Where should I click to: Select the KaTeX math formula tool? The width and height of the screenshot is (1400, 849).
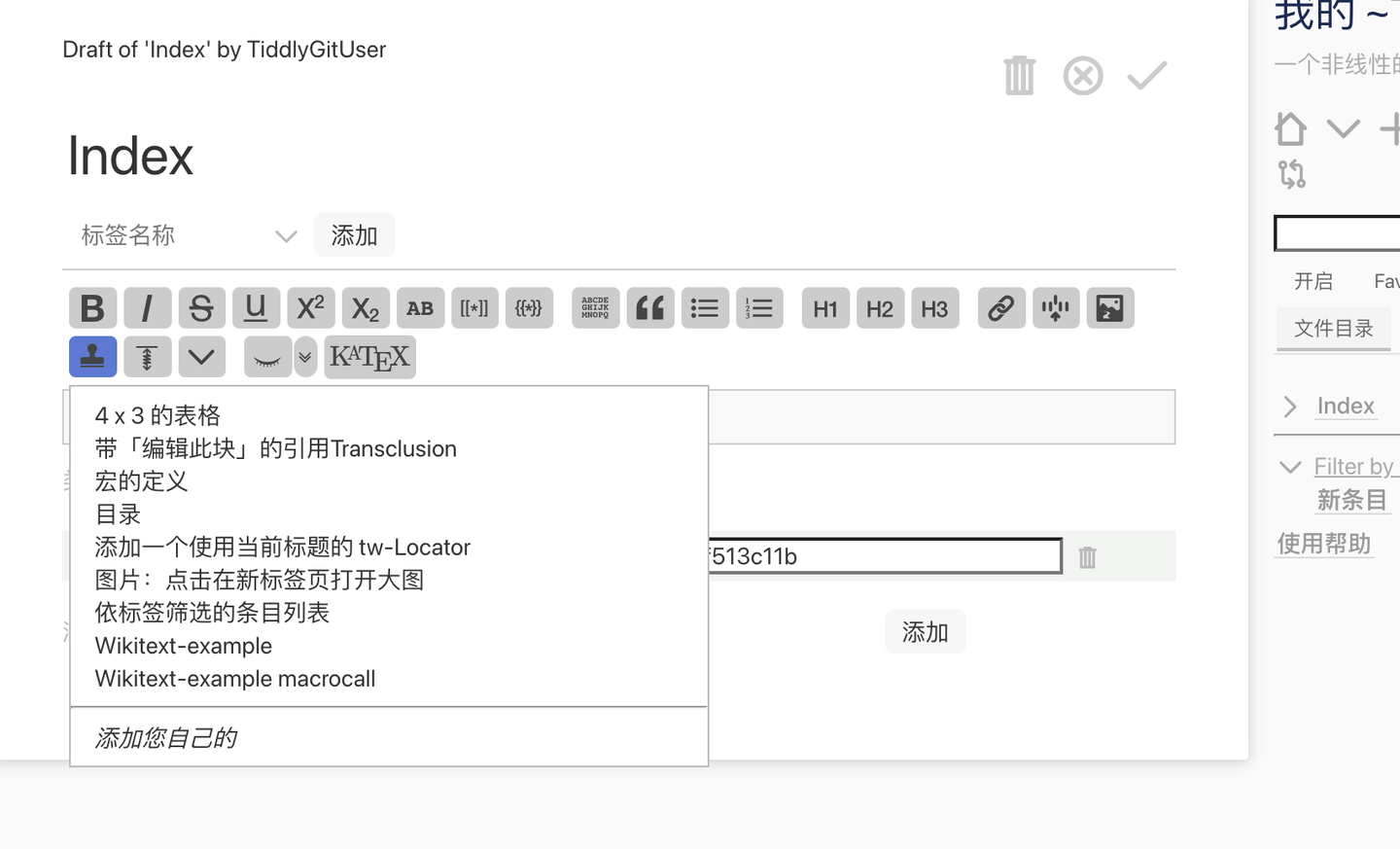click(x=369, y=356)
